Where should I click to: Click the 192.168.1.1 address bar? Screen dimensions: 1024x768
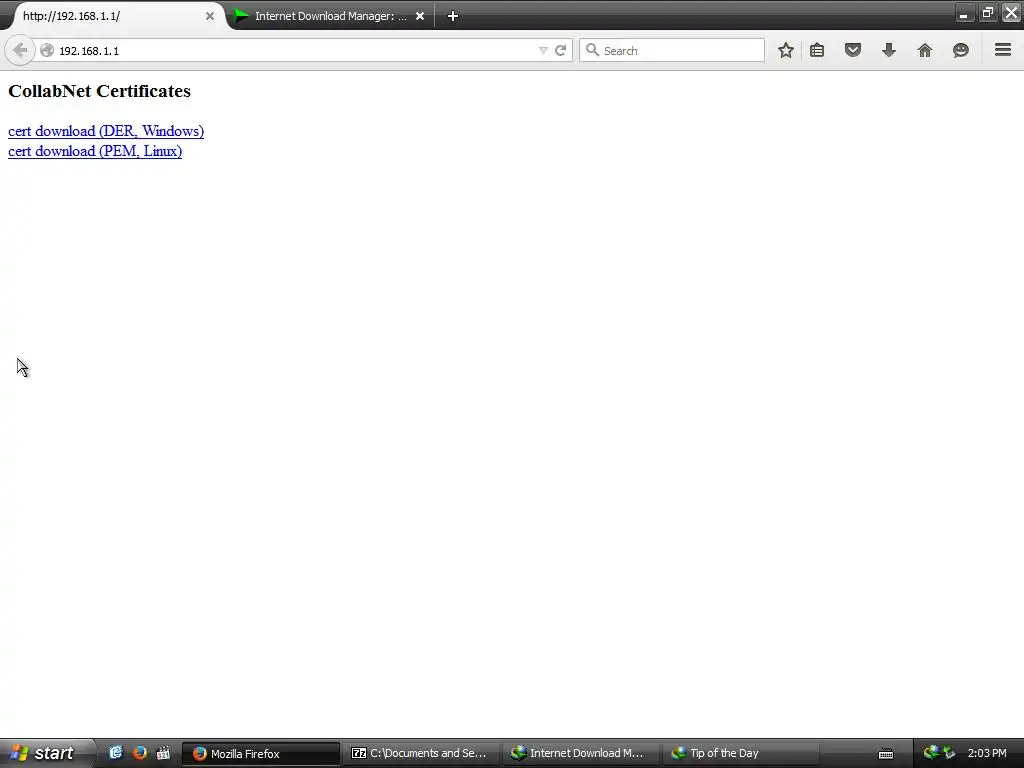click(x=294, y=50)
